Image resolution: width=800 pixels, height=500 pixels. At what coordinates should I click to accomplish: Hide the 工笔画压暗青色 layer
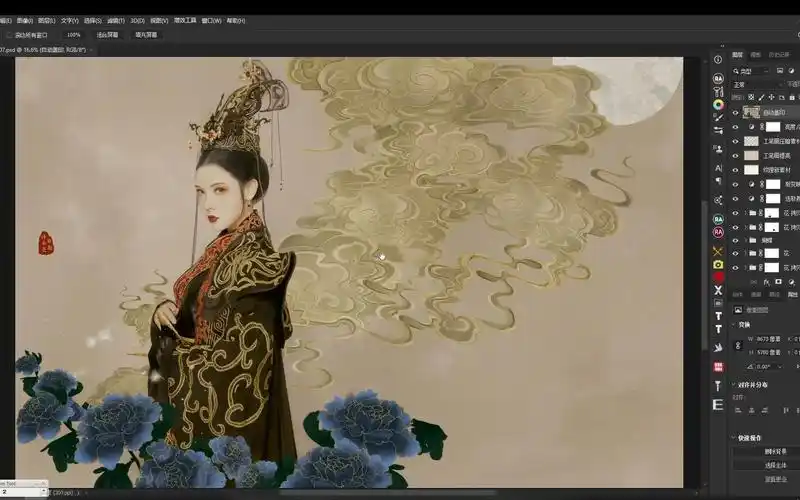pos(735,141)
